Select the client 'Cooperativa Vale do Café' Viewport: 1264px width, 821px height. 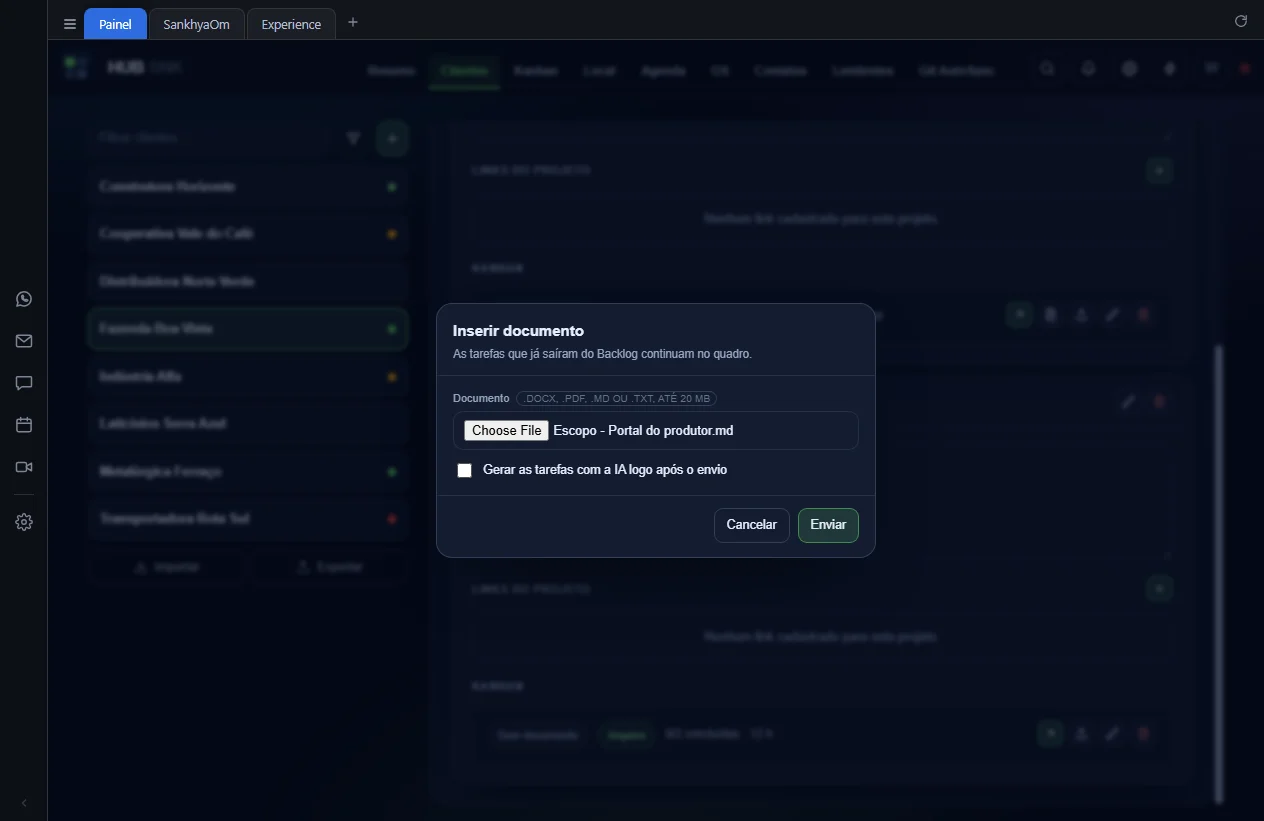pyautogui.click(x=248, y=234)
